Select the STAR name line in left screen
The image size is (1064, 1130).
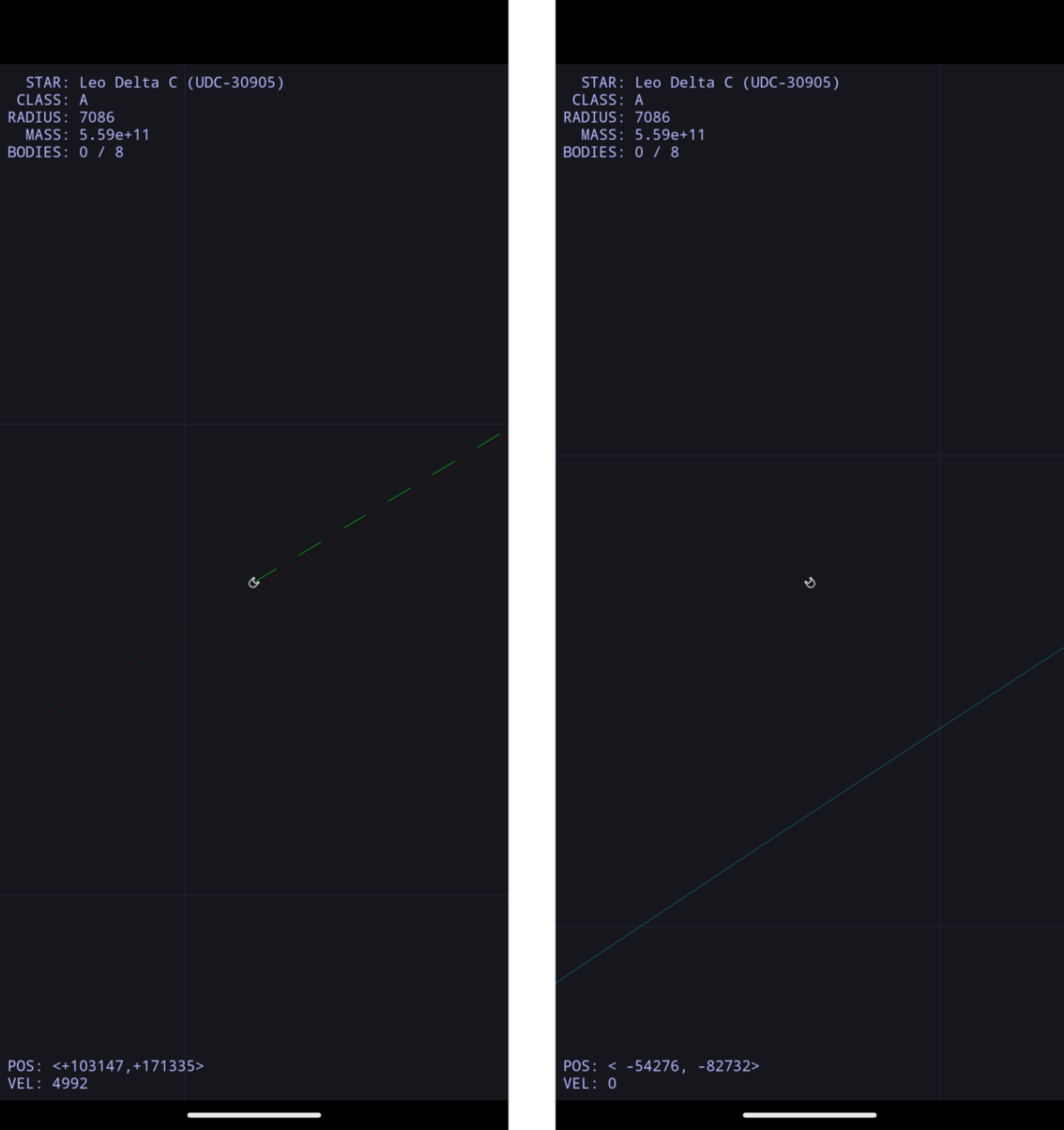click(x=154, y=83)
